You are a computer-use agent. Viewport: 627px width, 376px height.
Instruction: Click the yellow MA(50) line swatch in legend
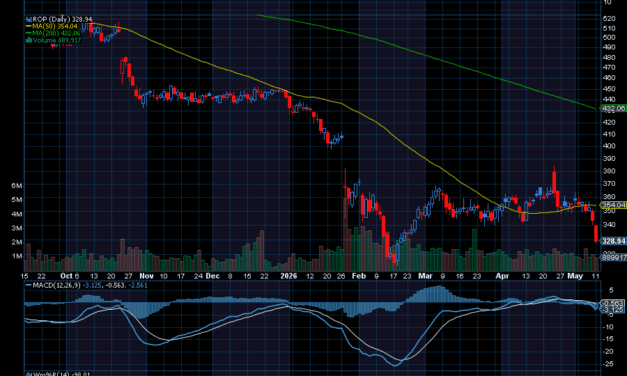[x=28, y=26]
